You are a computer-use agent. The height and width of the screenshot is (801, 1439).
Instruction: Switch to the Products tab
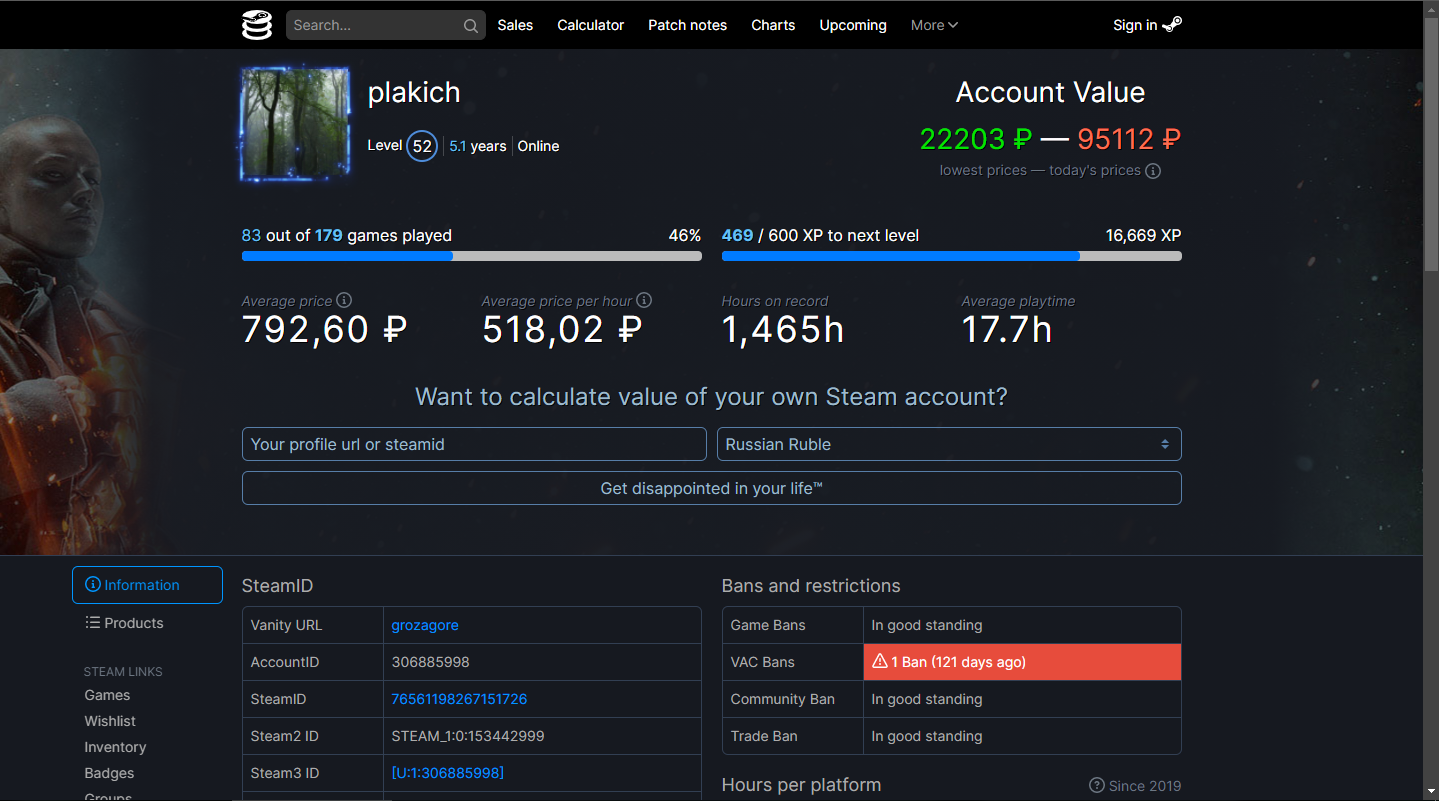click(147, 623)
